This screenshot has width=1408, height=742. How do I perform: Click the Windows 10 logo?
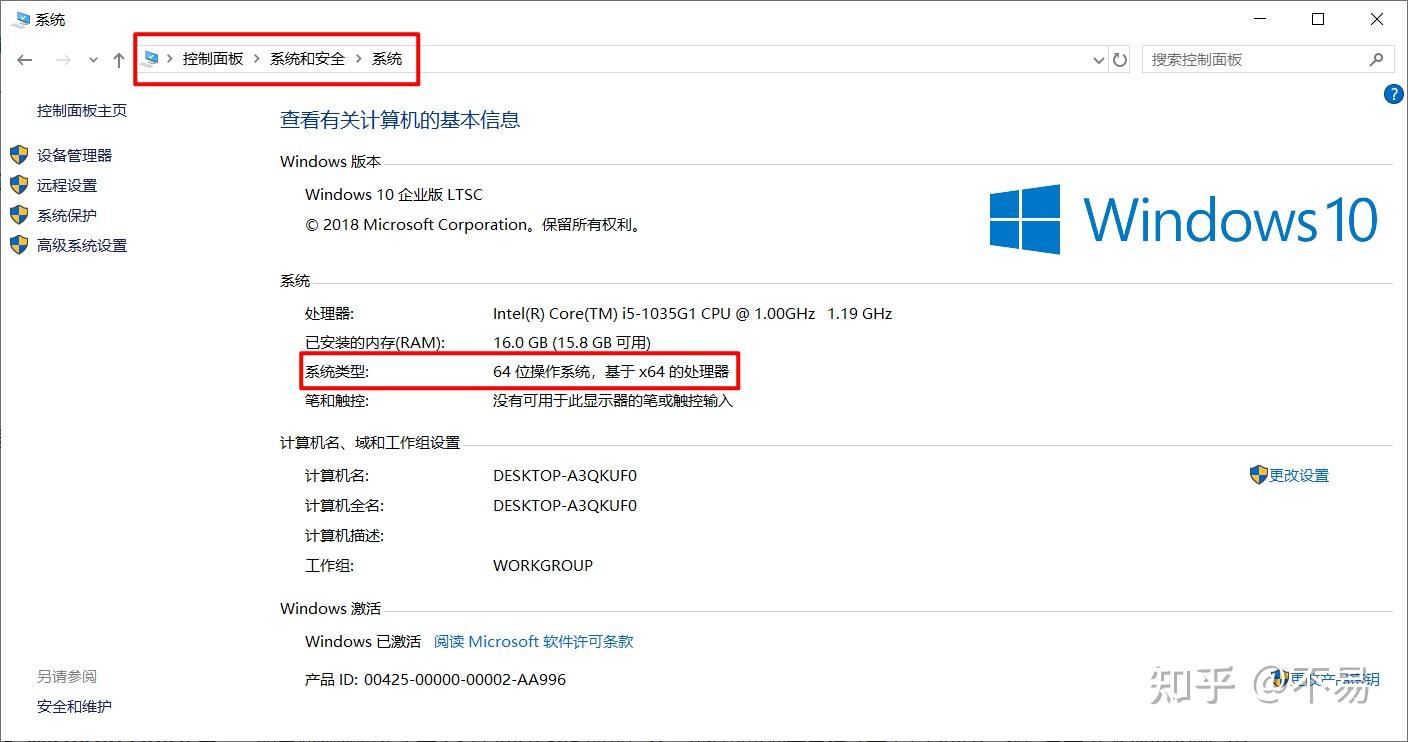pos(1184,219)
